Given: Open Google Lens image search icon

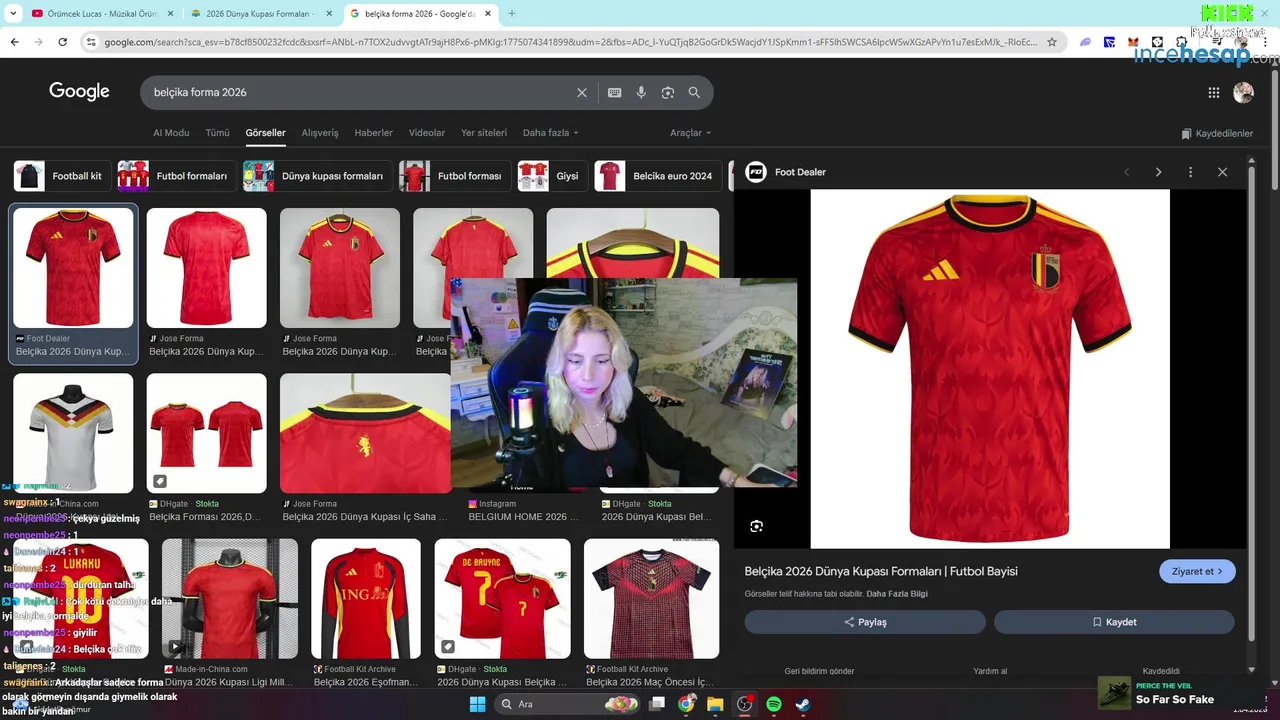Looking at the screenshot, I should point(668,92).
